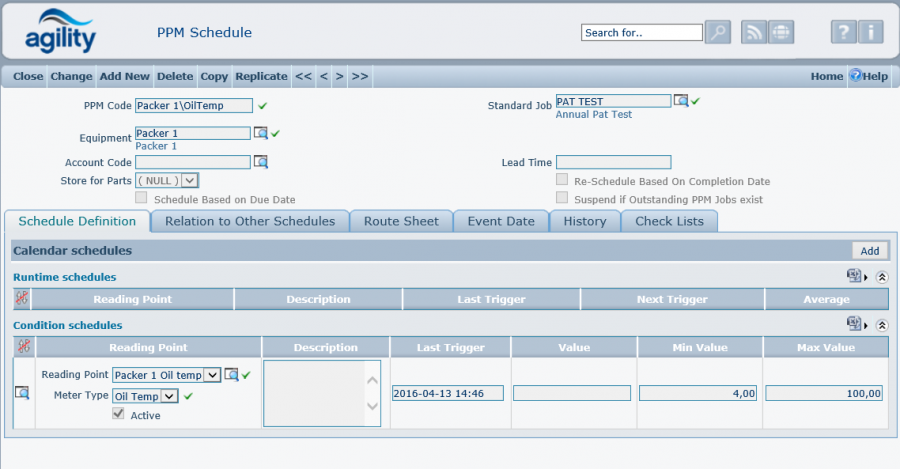Click Replicate in the toolbar
900x469 pixels.
[x=261, y=76]
